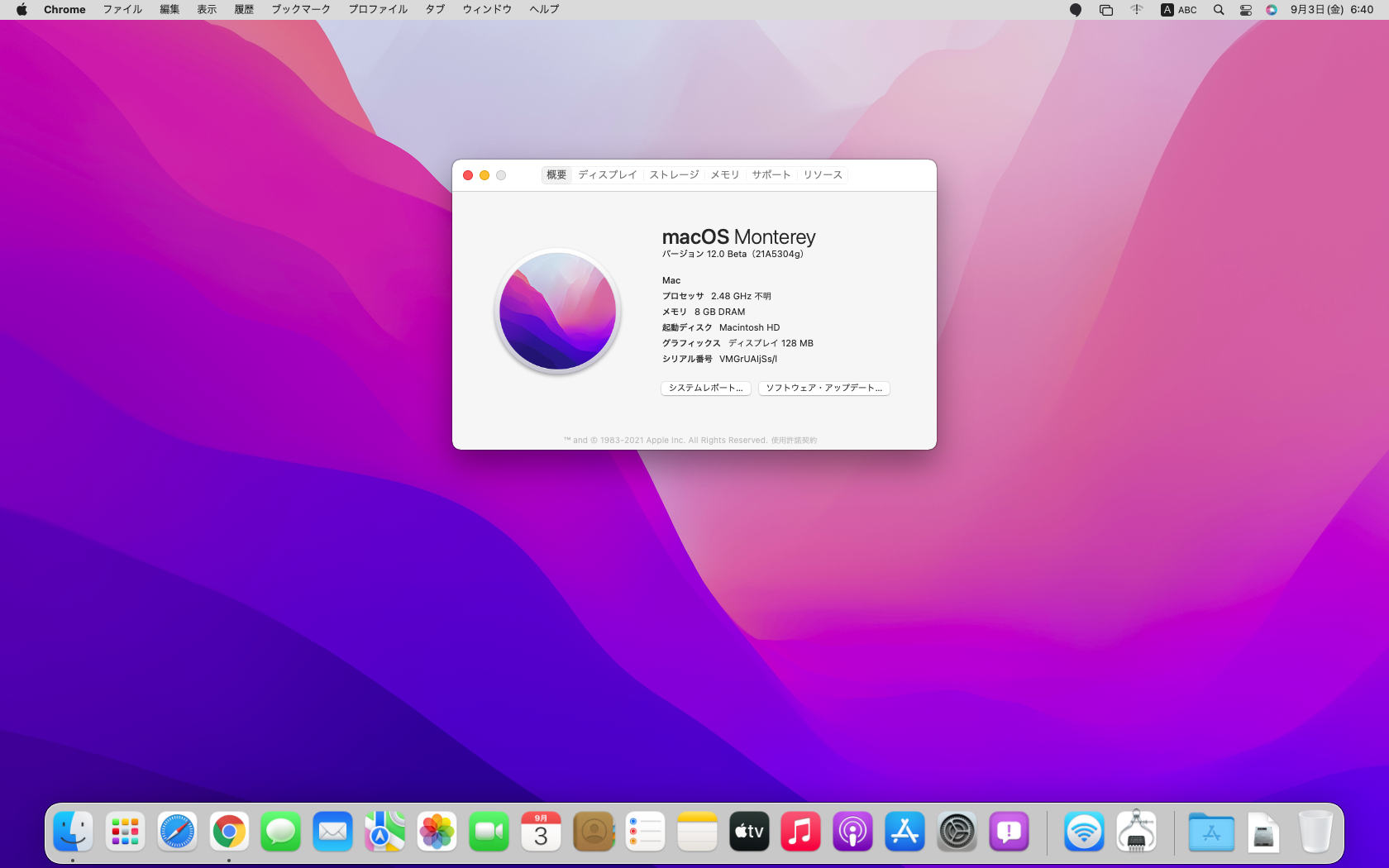
Task: Open the Trash in the Dock
Action: [x=1315, y=832]
